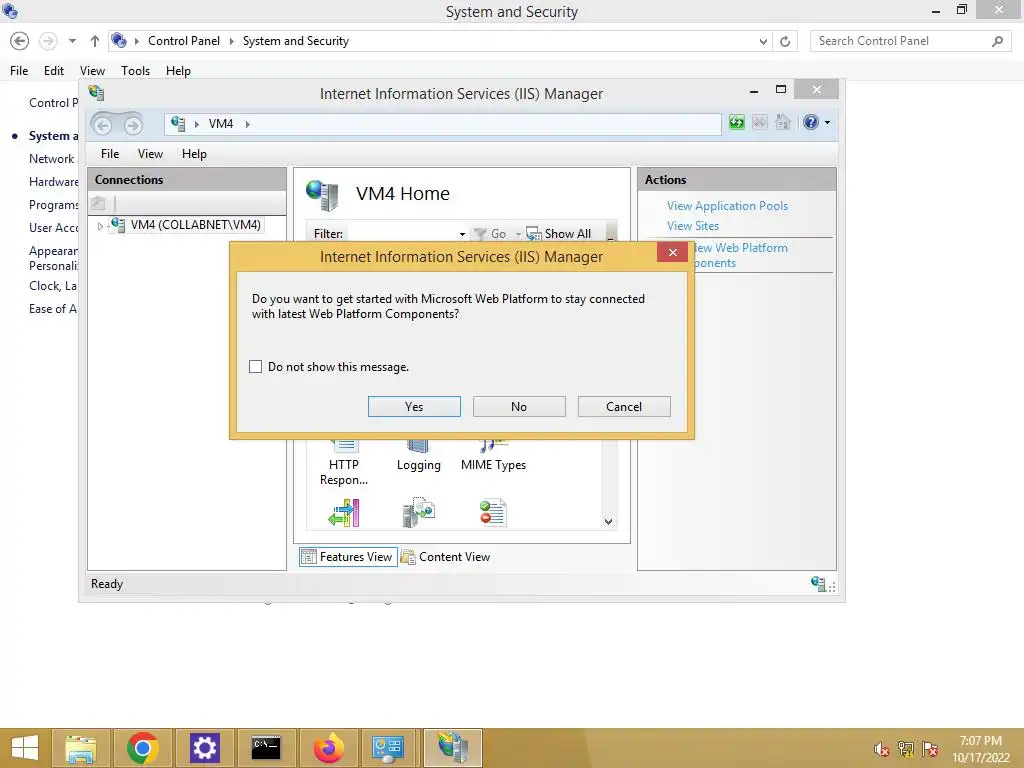Click the network tray icon
1024x768 pixels.
(906, 749)
